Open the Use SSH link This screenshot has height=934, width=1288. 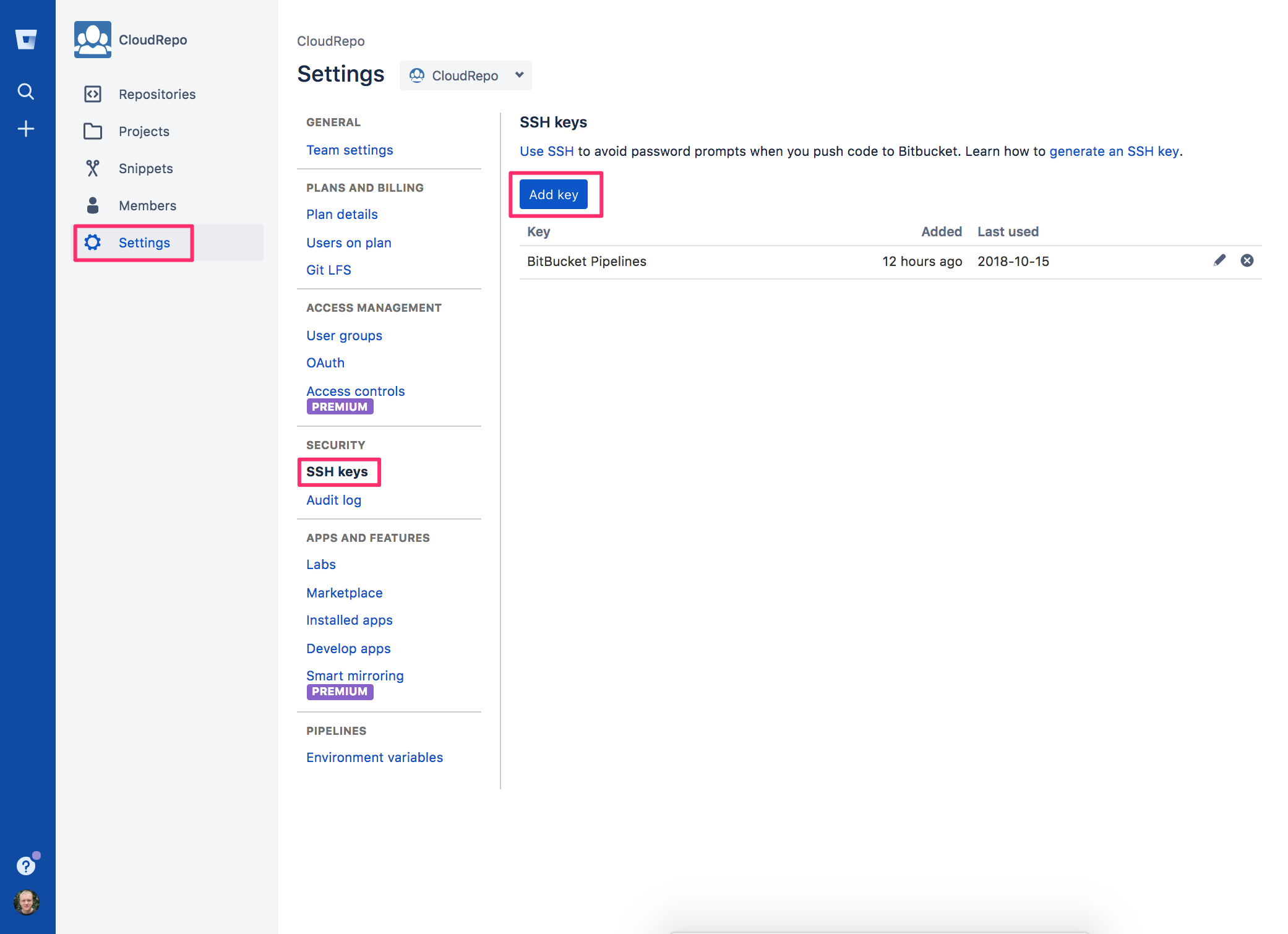click(547, 152)
